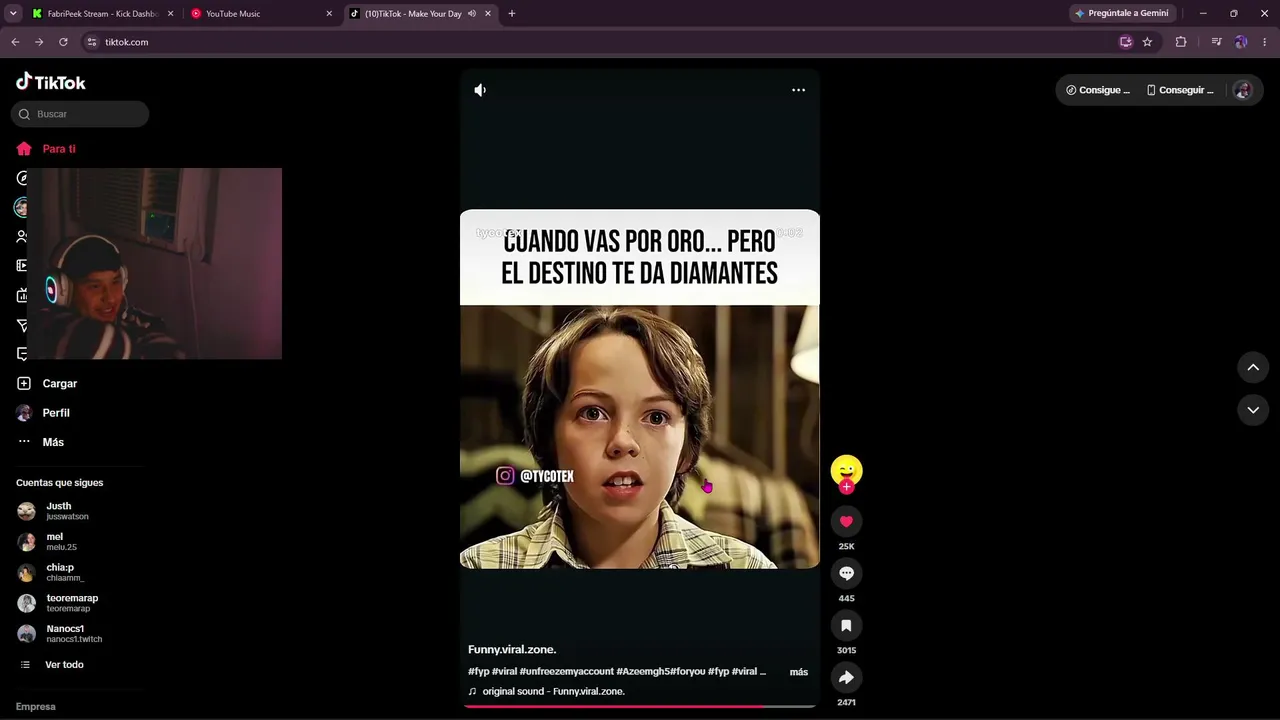Image resolution: width=1280 pixels, height=720 pixels.
Task: Share the video using the arrow icon
Action: 846,677
